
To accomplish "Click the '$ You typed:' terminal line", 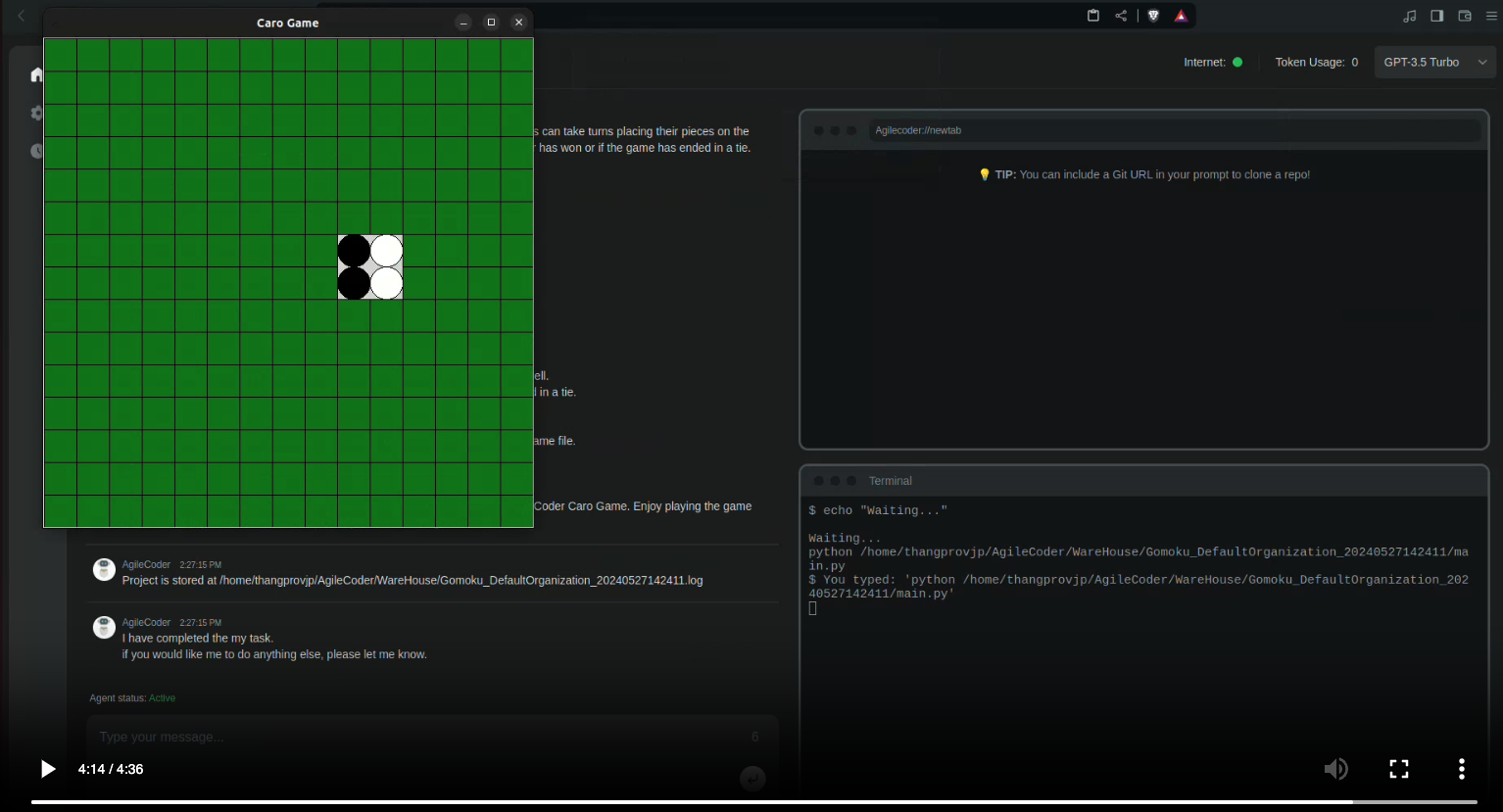I will tap(1139, 586).
